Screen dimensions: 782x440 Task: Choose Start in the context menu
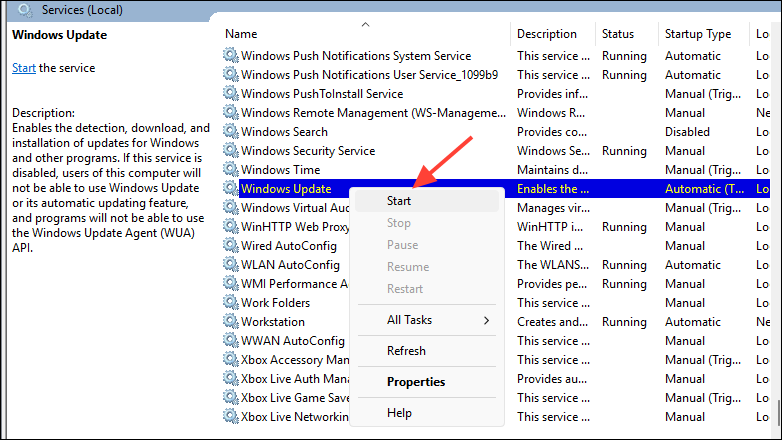point(427,201)
